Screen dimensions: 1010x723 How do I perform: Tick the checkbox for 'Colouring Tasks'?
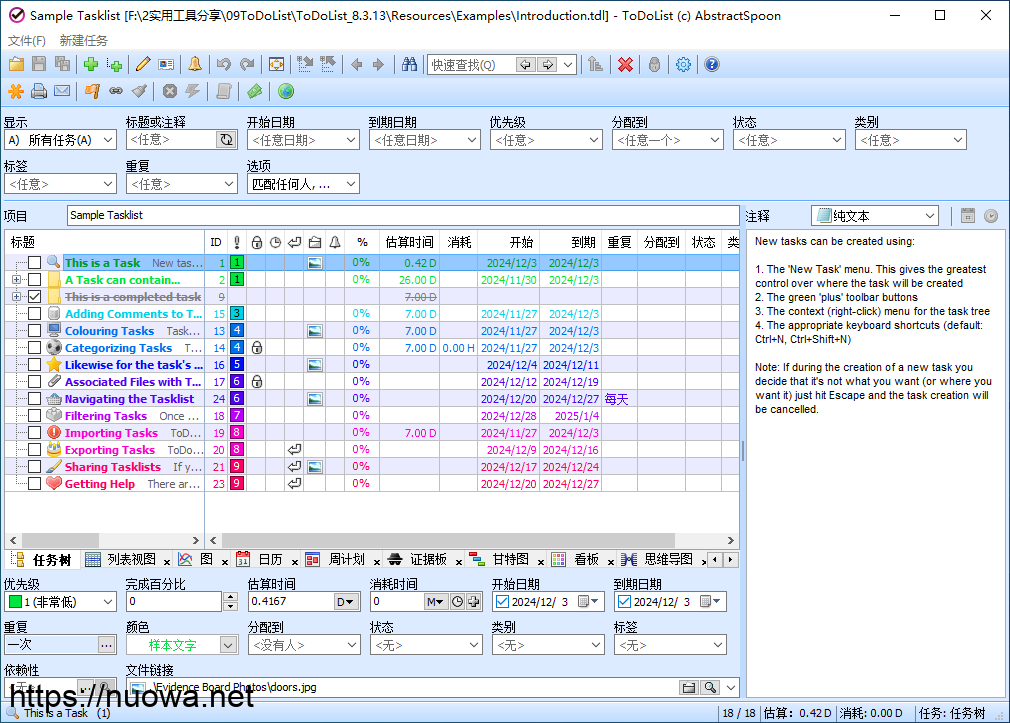[x=35, y=331]
